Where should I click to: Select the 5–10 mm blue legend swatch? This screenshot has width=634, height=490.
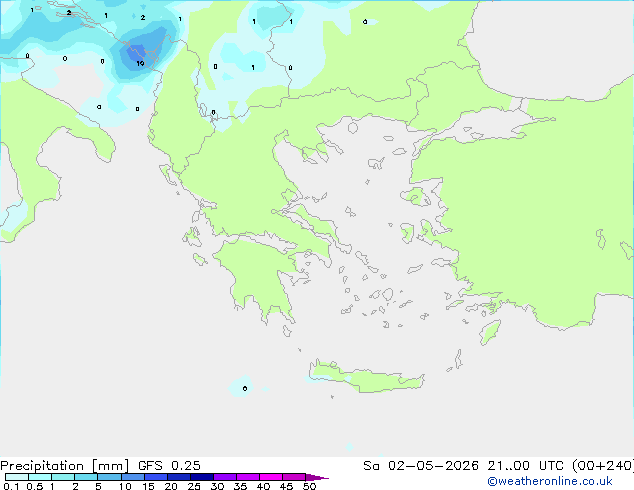point(109,477)
